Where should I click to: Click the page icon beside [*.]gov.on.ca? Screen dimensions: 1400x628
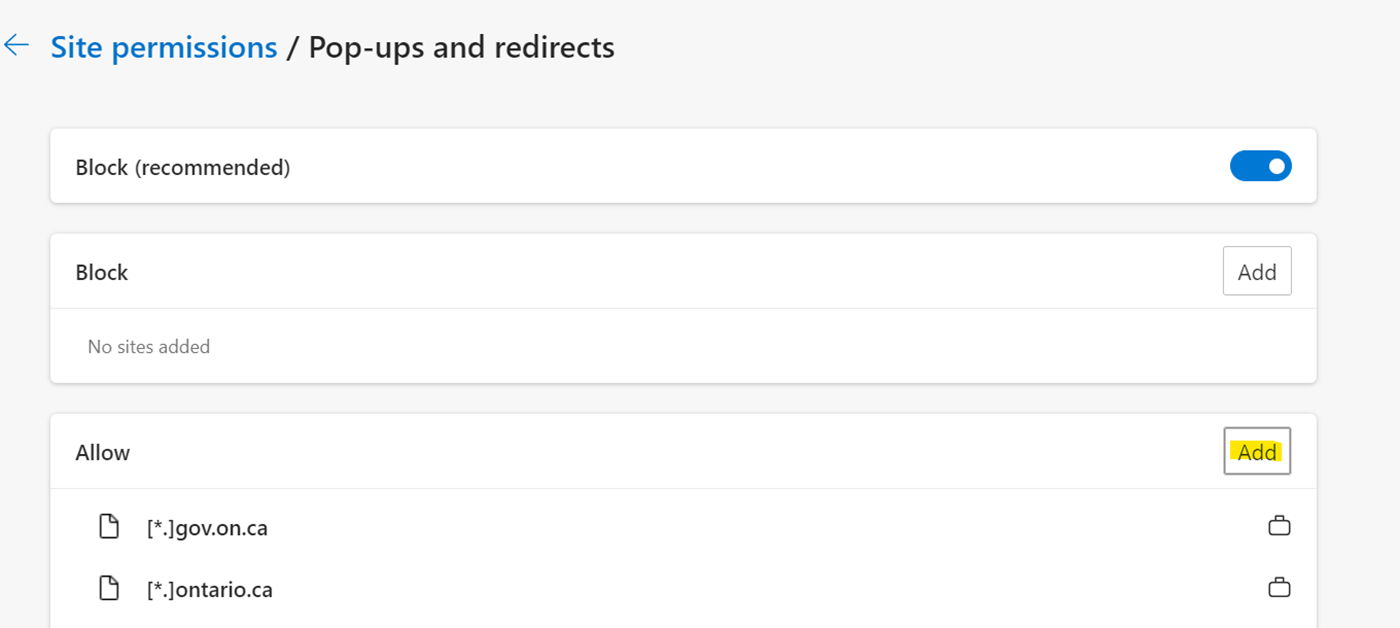tap(109, 526)
